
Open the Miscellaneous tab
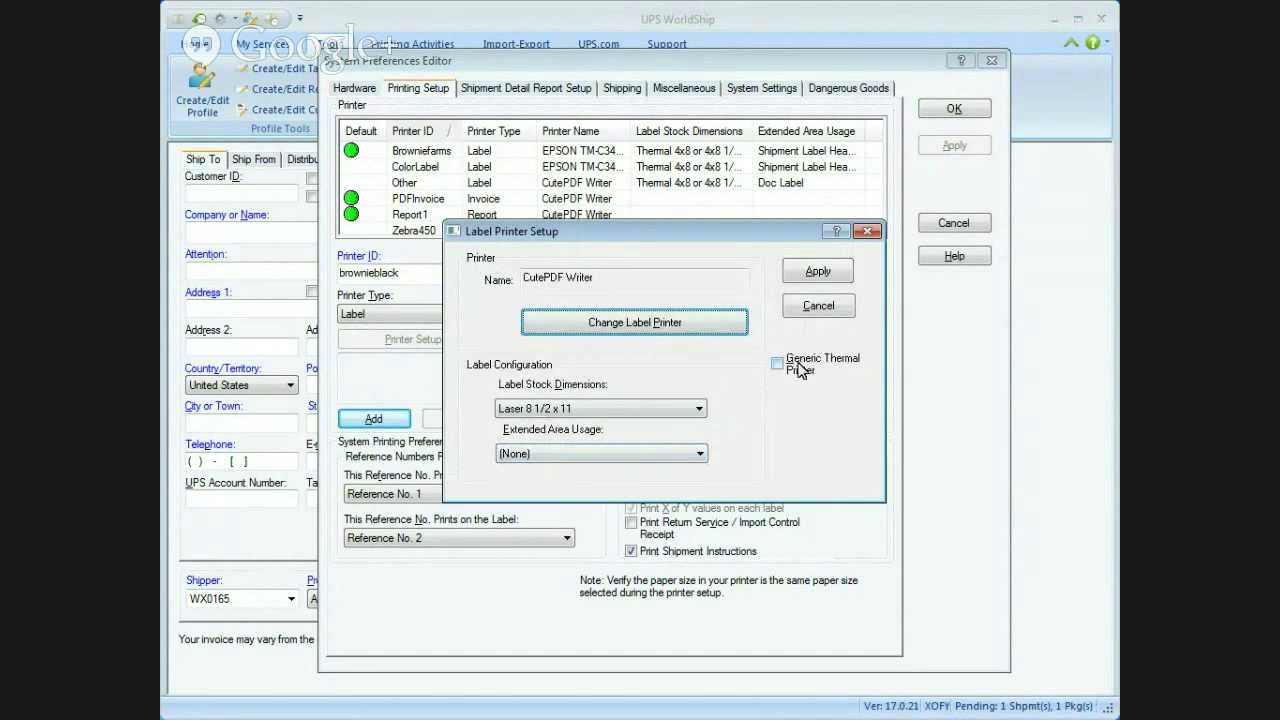point(684,88)
